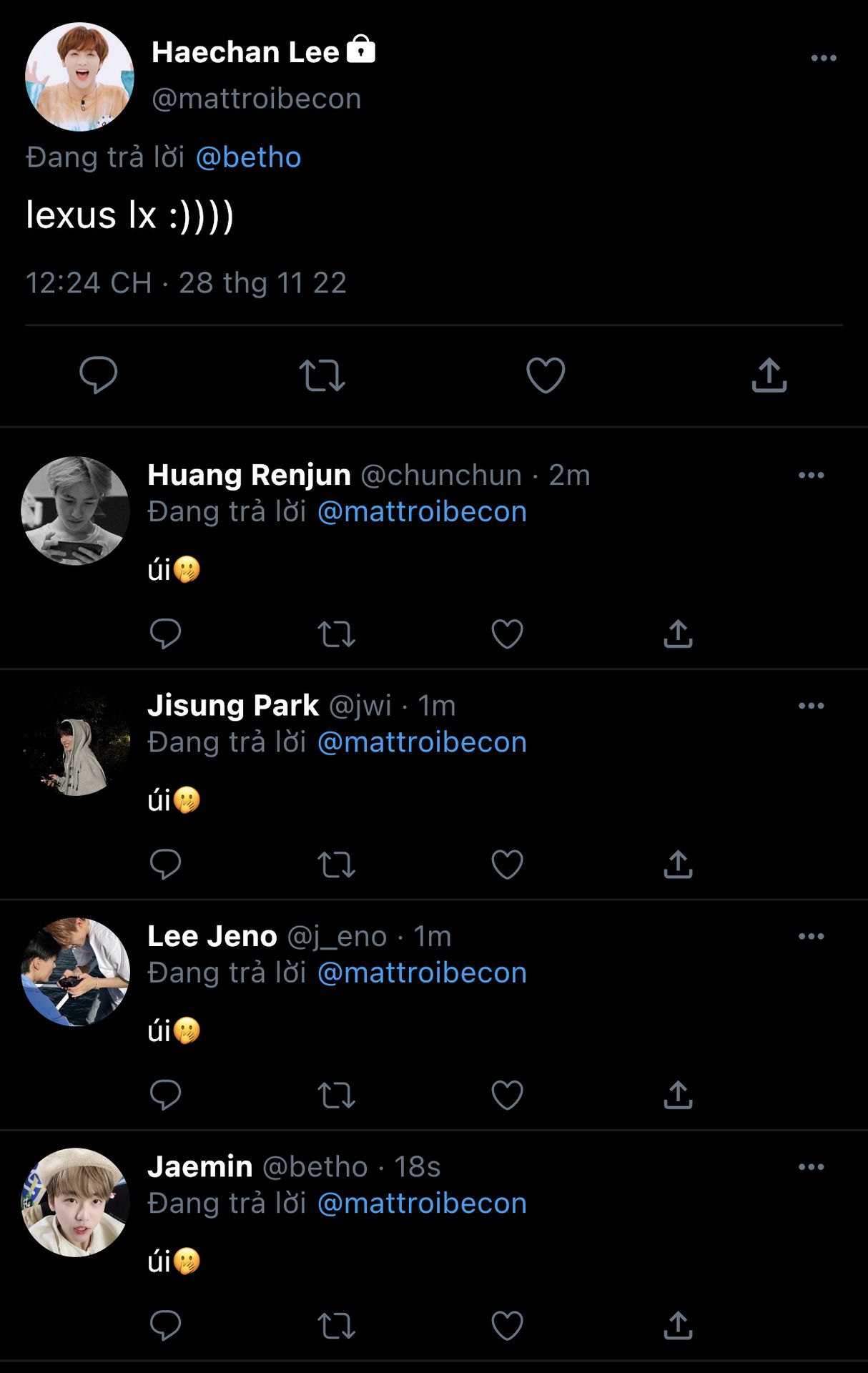Retweet Jisung Park's reply
Image resolution: width=868 pixels, height=1373 pixels.
(x=336, y=865)
